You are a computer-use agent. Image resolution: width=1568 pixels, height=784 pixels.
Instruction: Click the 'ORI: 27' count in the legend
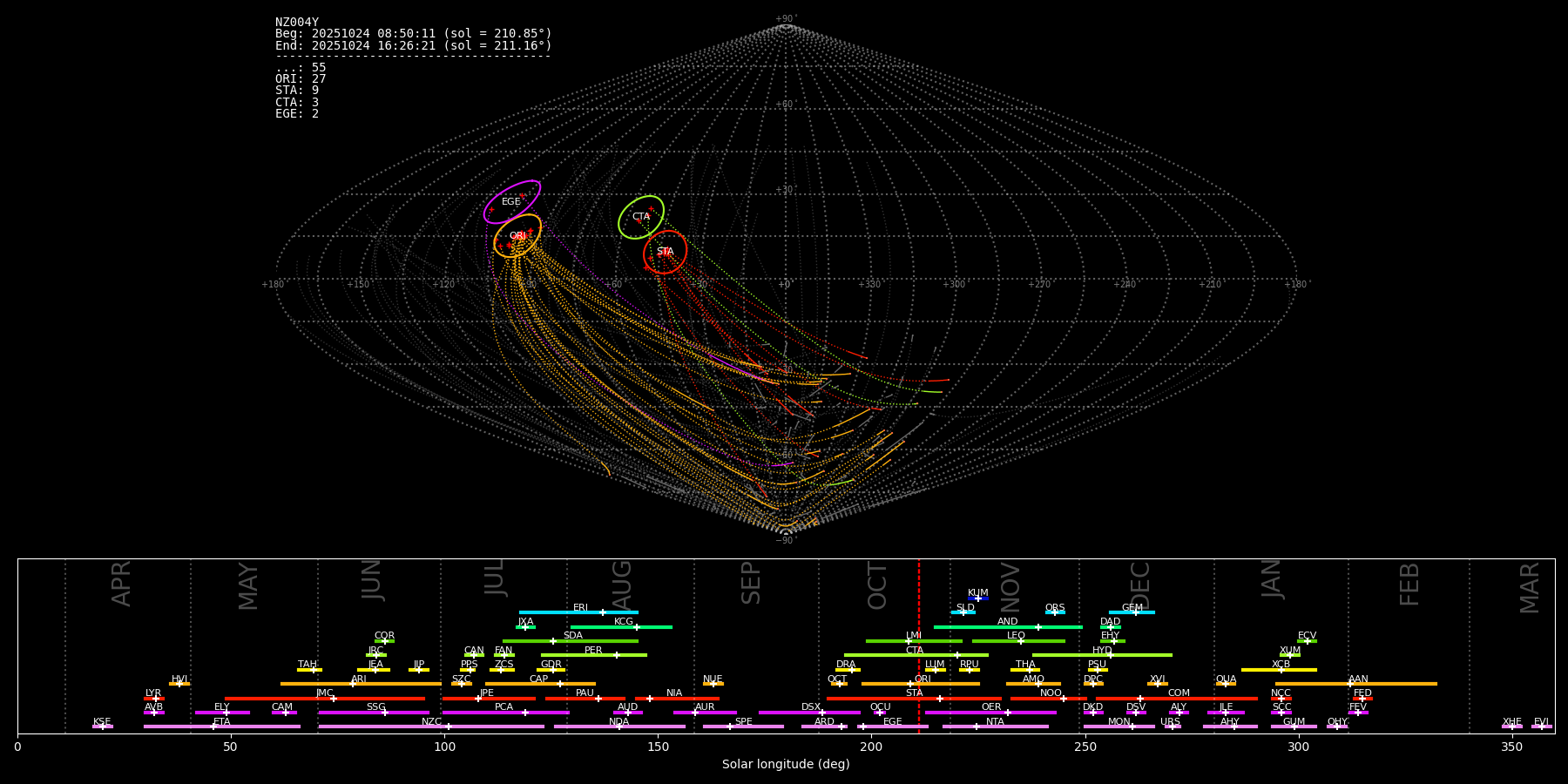pos(301,79)
